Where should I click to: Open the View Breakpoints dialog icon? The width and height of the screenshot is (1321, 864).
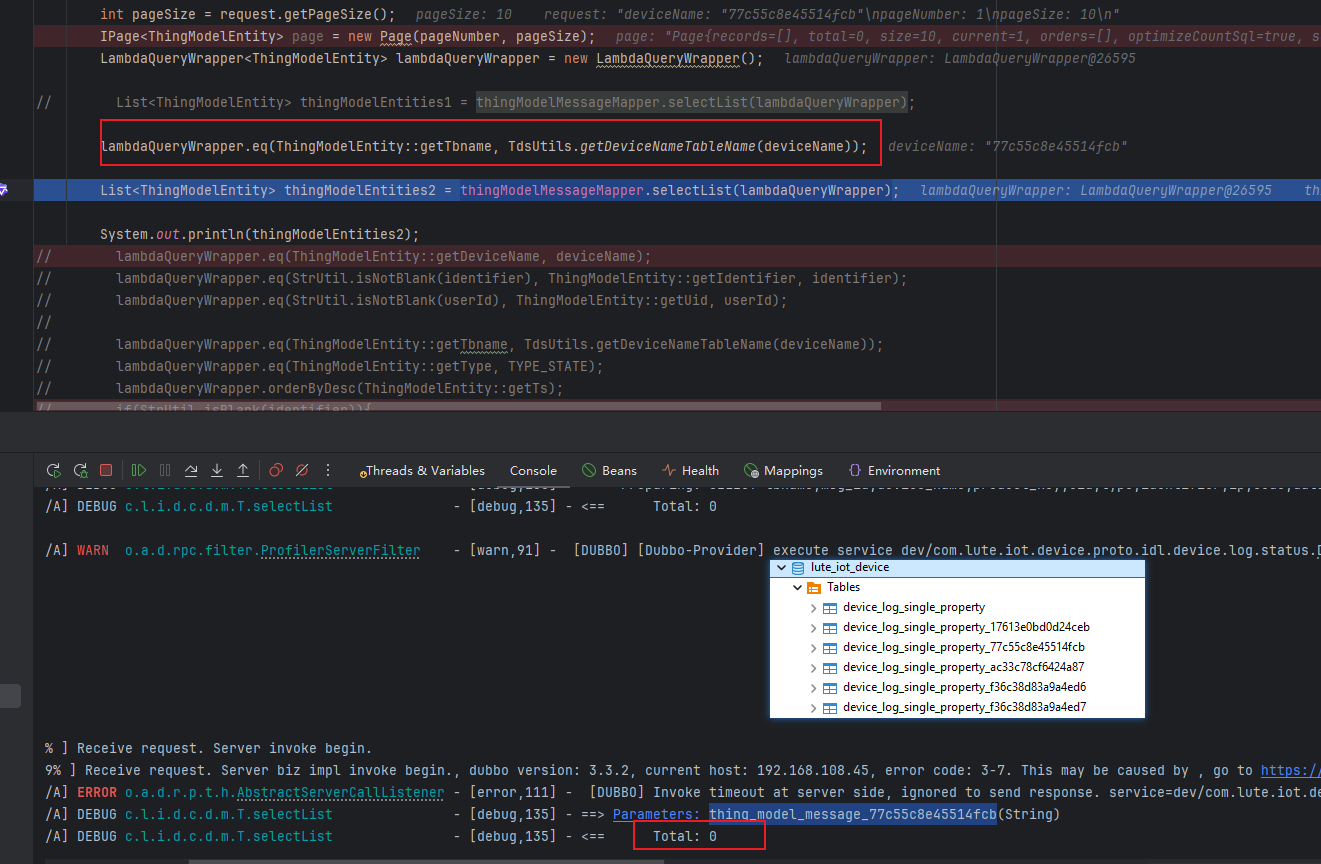276,470
